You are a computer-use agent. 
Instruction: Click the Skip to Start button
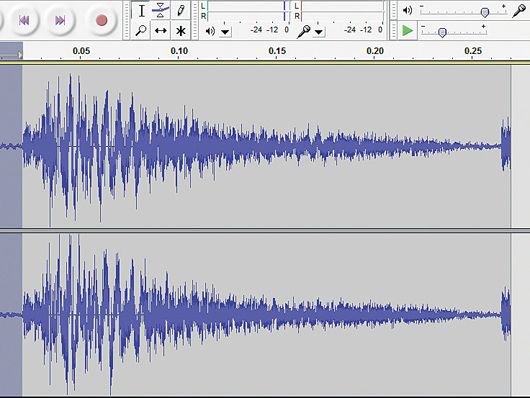[24, 20]
